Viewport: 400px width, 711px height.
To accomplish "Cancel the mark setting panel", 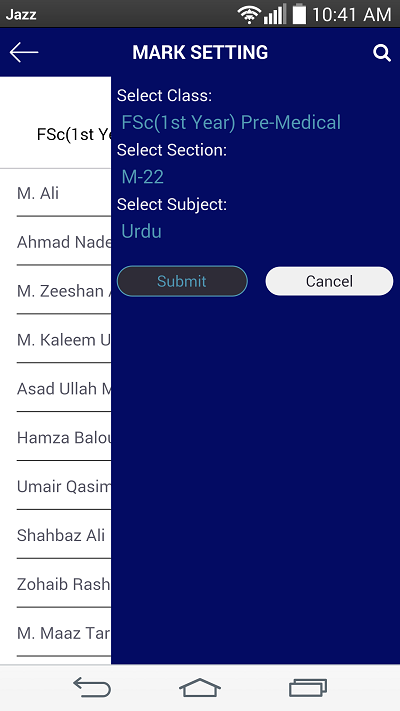I will pyautogui.click(x=329, y=281).
